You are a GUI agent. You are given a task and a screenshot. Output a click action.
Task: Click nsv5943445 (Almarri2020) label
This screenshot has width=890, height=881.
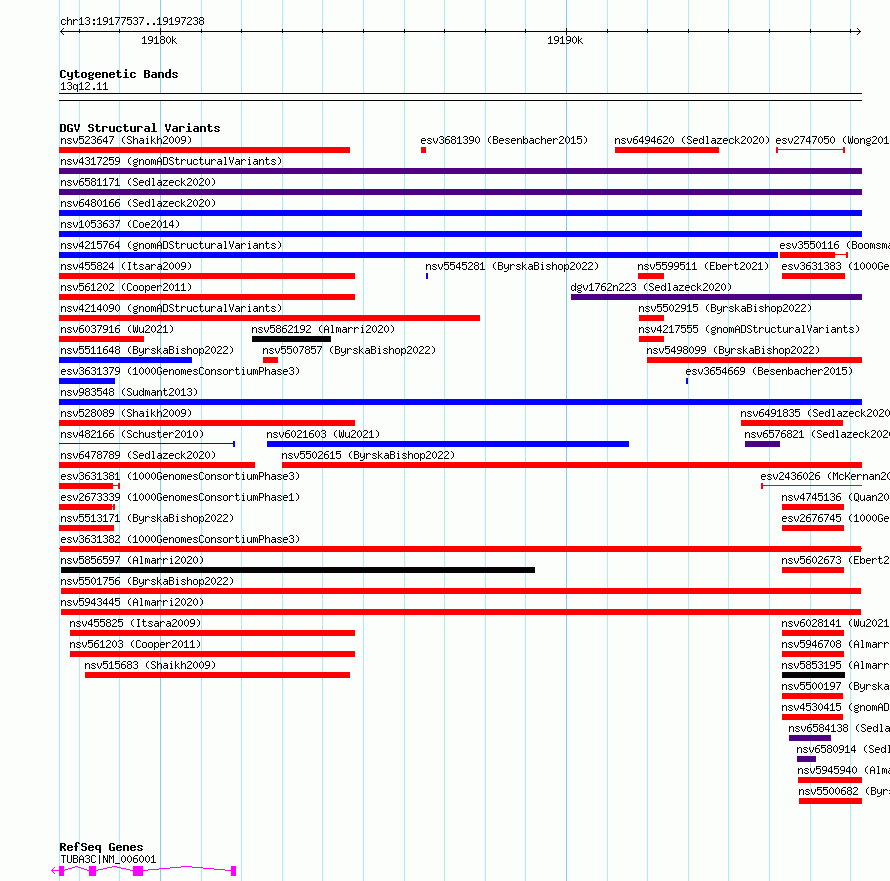tap(132, 602)
